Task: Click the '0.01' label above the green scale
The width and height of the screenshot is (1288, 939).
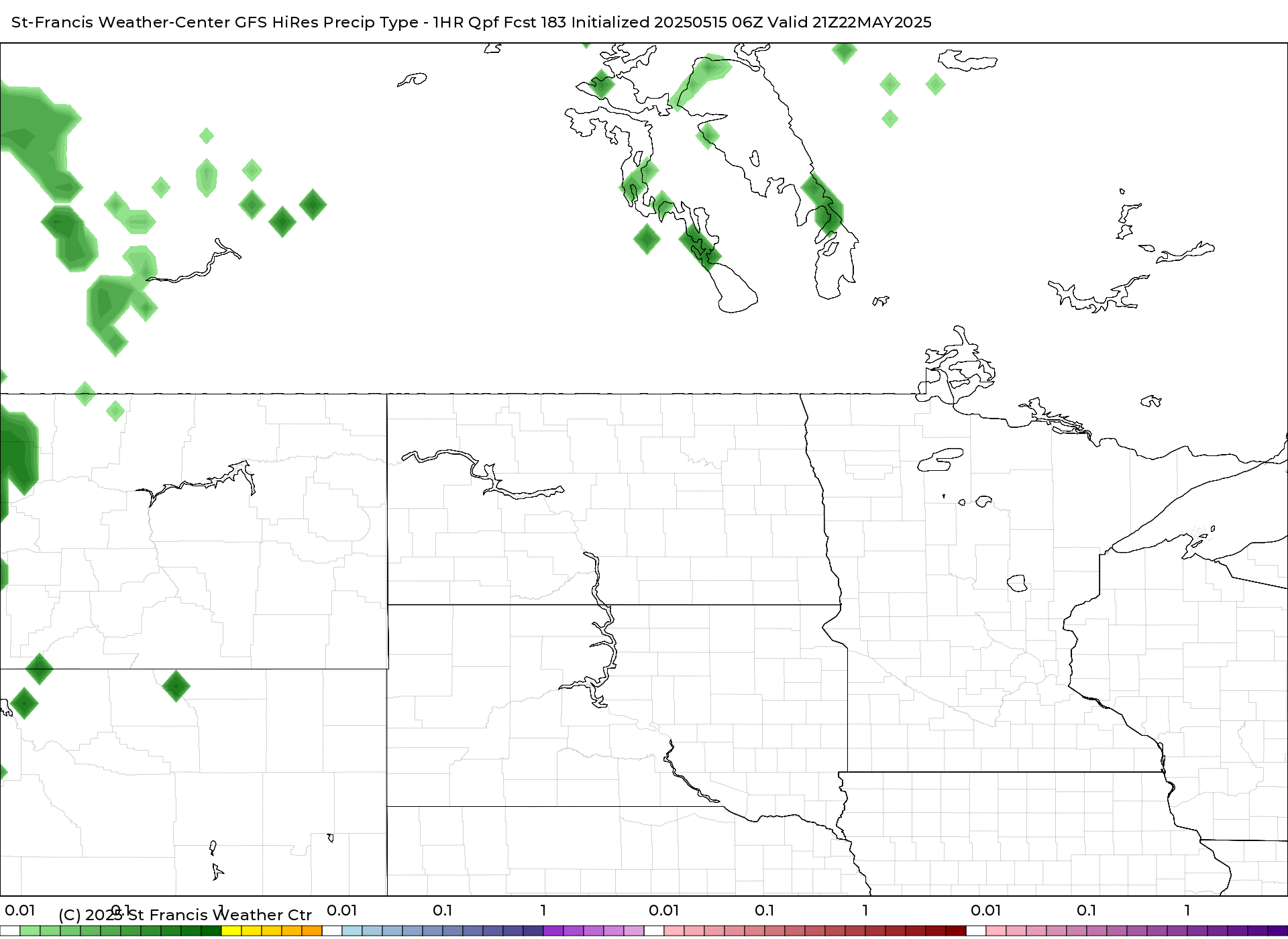Action: [20, 911]
